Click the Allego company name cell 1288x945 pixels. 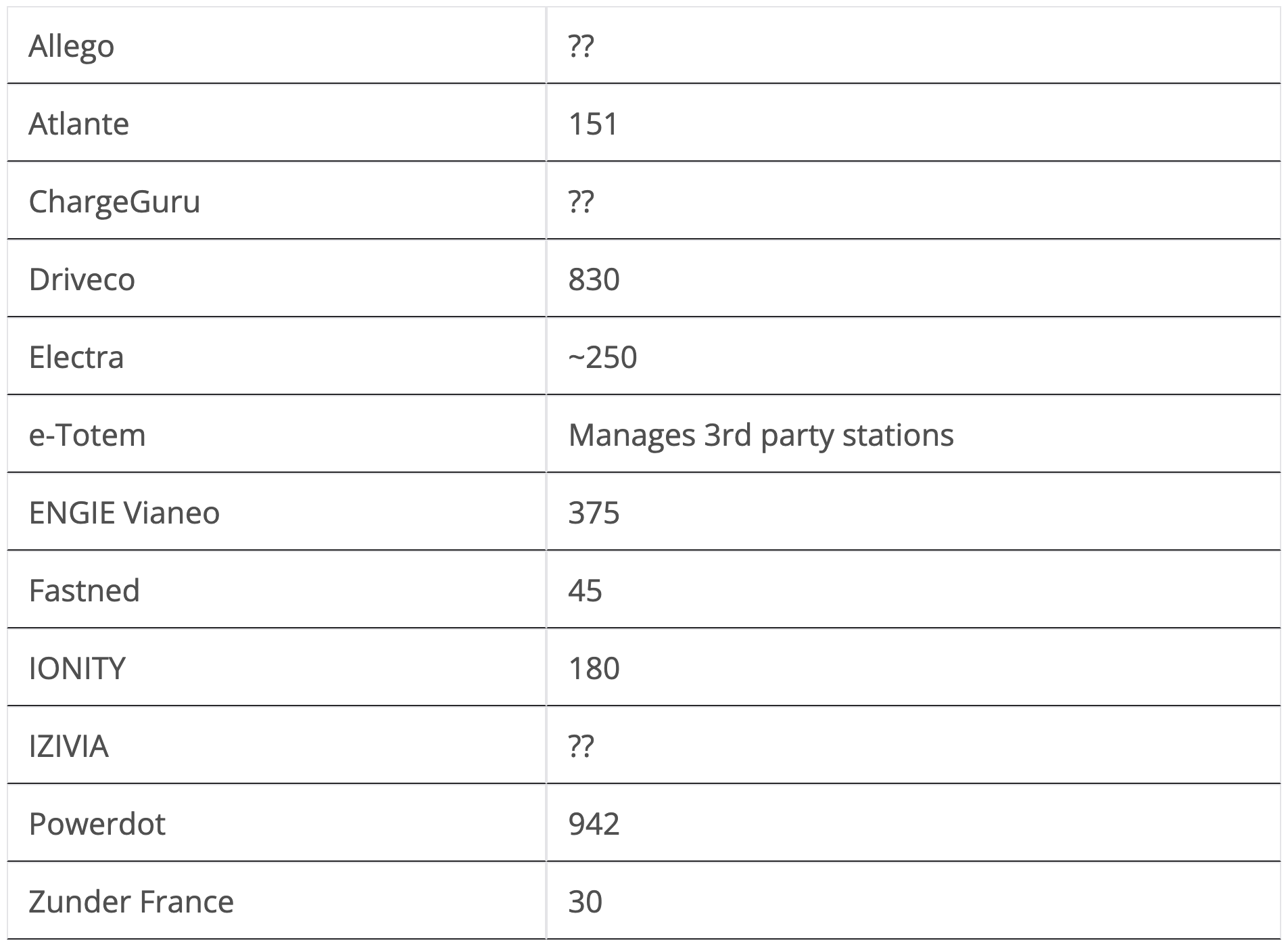click(x=277, y=45)
